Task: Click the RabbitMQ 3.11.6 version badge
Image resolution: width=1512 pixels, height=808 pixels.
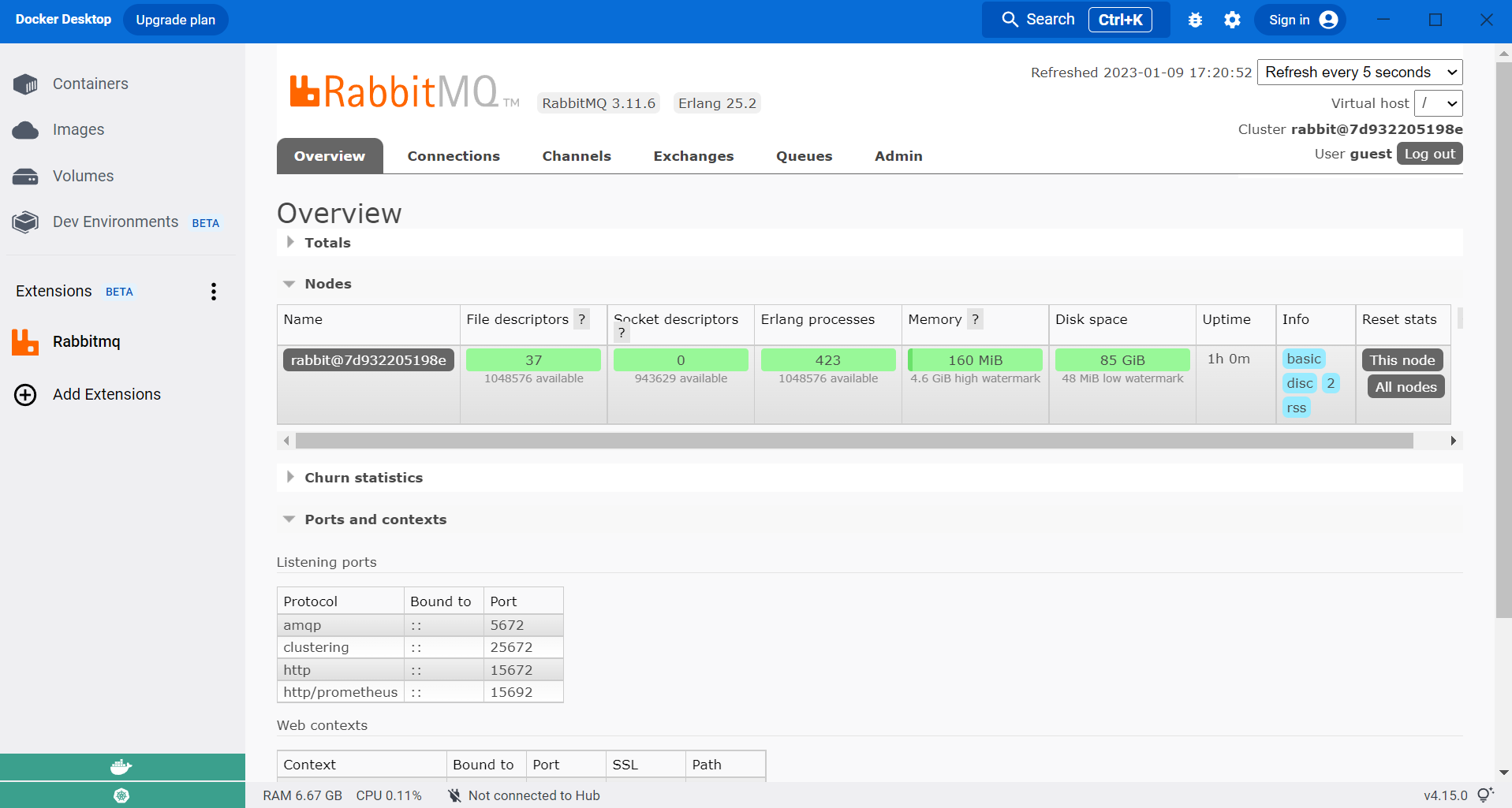Action: click(599, 103)
